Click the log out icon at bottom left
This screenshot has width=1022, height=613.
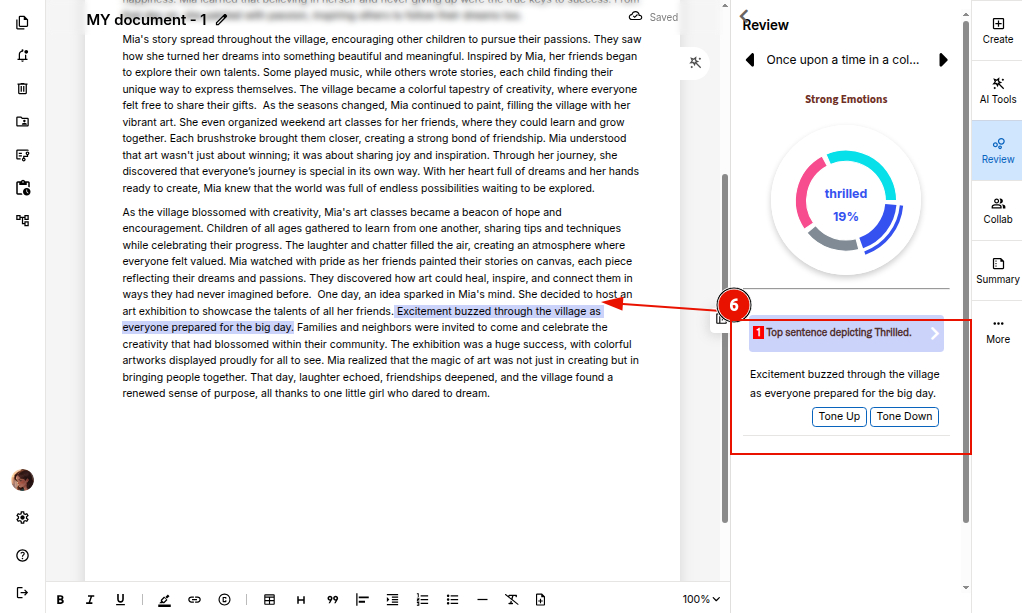pos(22,592)
